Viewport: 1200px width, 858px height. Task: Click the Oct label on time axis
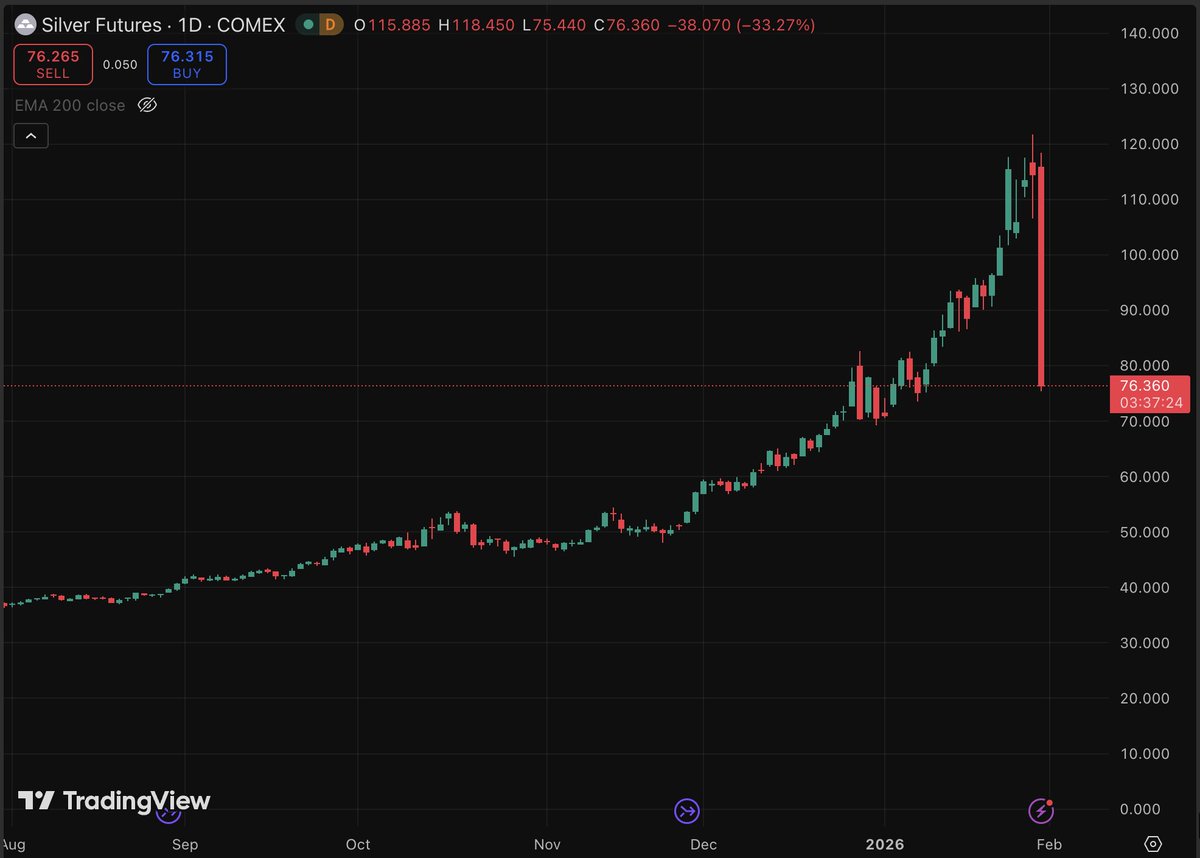coord(358,844)
